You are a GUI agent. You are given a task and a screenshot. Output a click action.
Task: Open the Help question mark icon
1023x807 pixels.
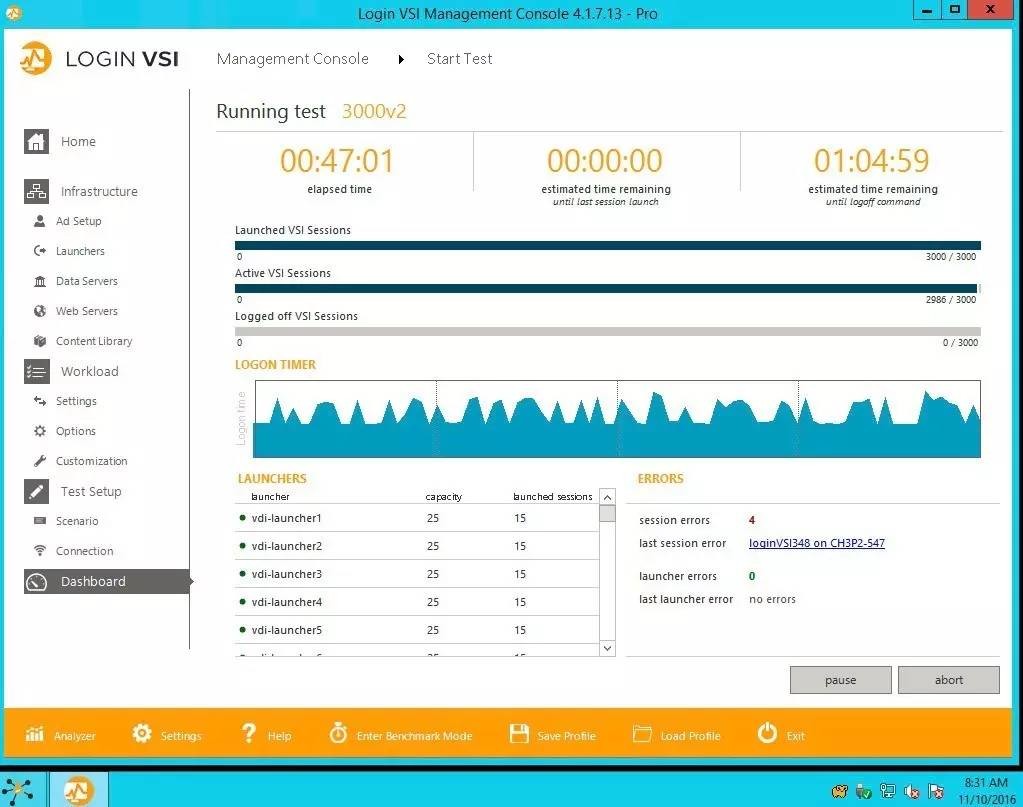click(x=249, y=733)
